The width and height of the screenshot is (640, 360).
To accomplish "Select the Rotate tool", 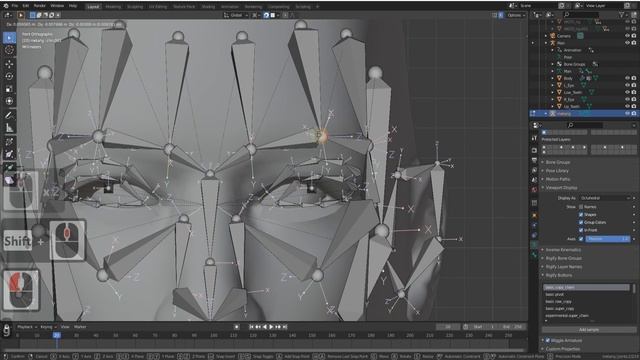I will [x=9, y=76].
